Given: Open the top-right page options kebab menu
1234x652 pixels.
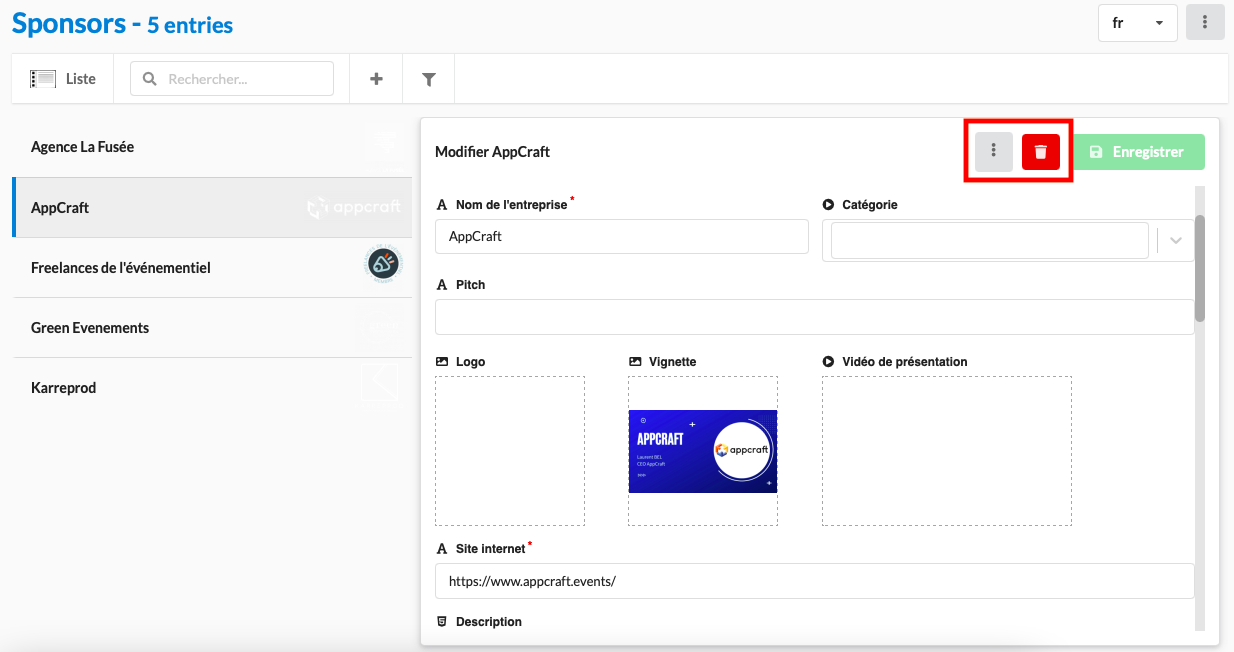Looking at the screenshot, I should (x=1205, y=22).
